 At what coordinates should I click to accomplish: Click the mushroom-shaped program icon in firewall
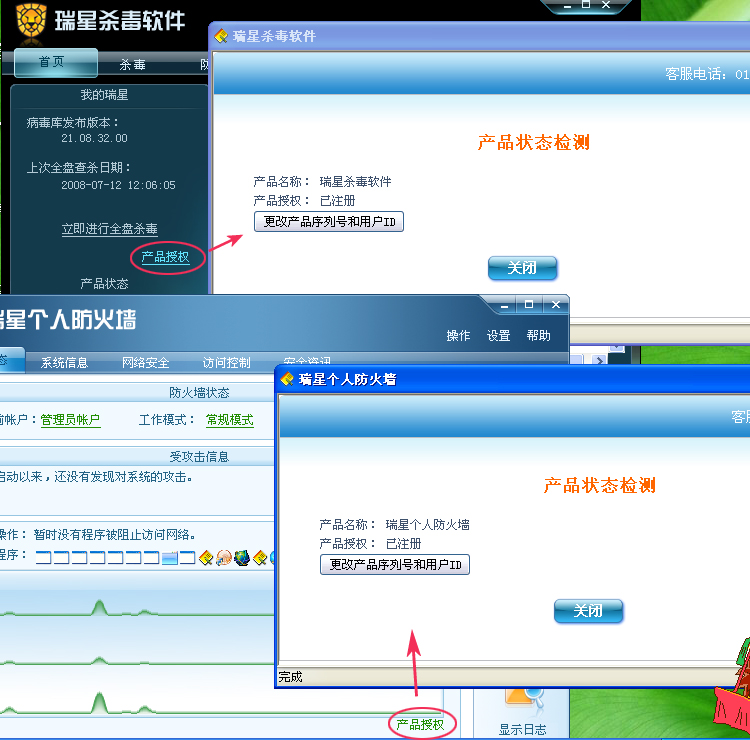tap(224, 558)
